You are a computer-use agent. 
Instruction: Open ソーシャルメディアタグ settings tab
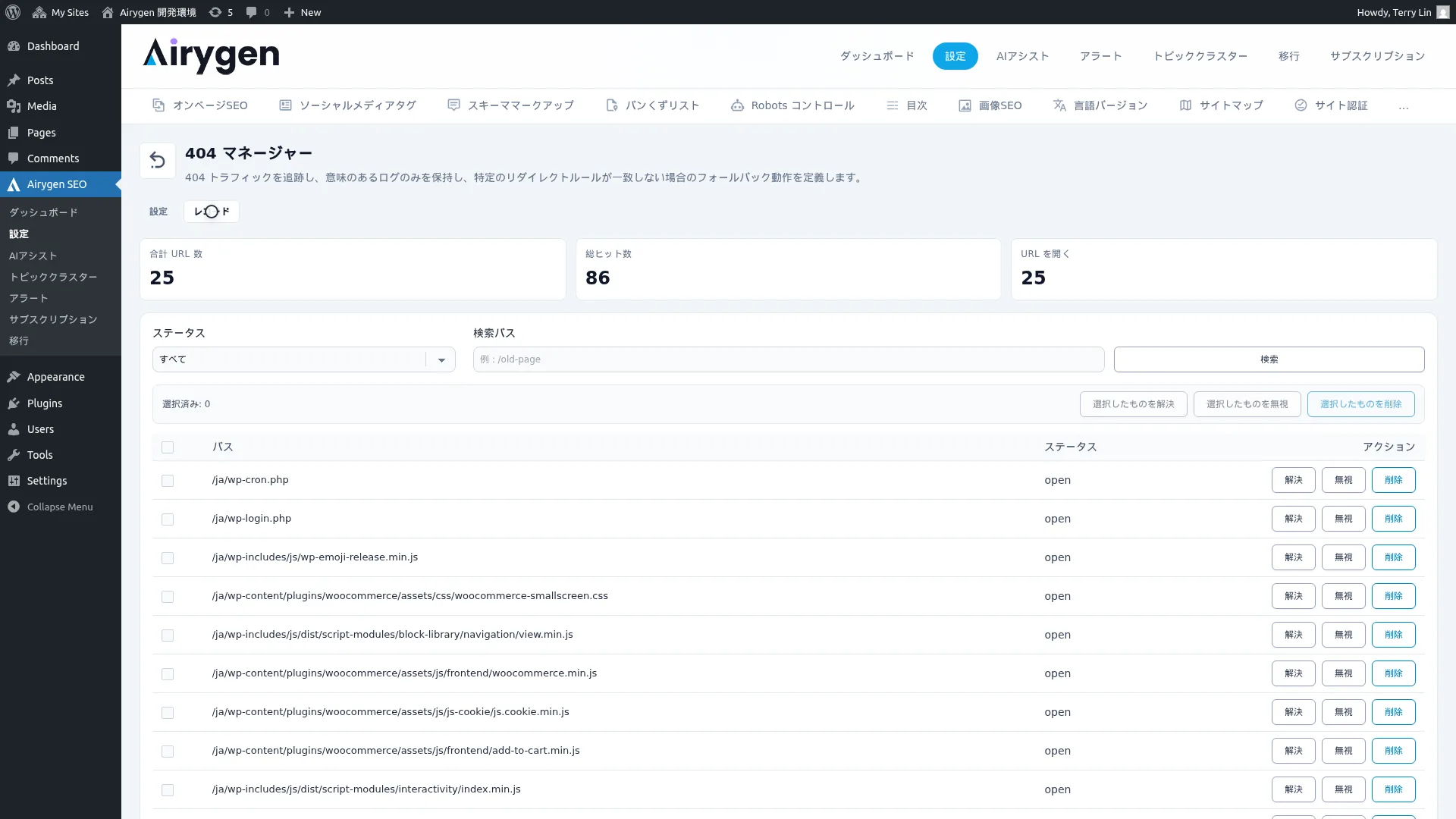pyautogui.click(x=347, y=105)
